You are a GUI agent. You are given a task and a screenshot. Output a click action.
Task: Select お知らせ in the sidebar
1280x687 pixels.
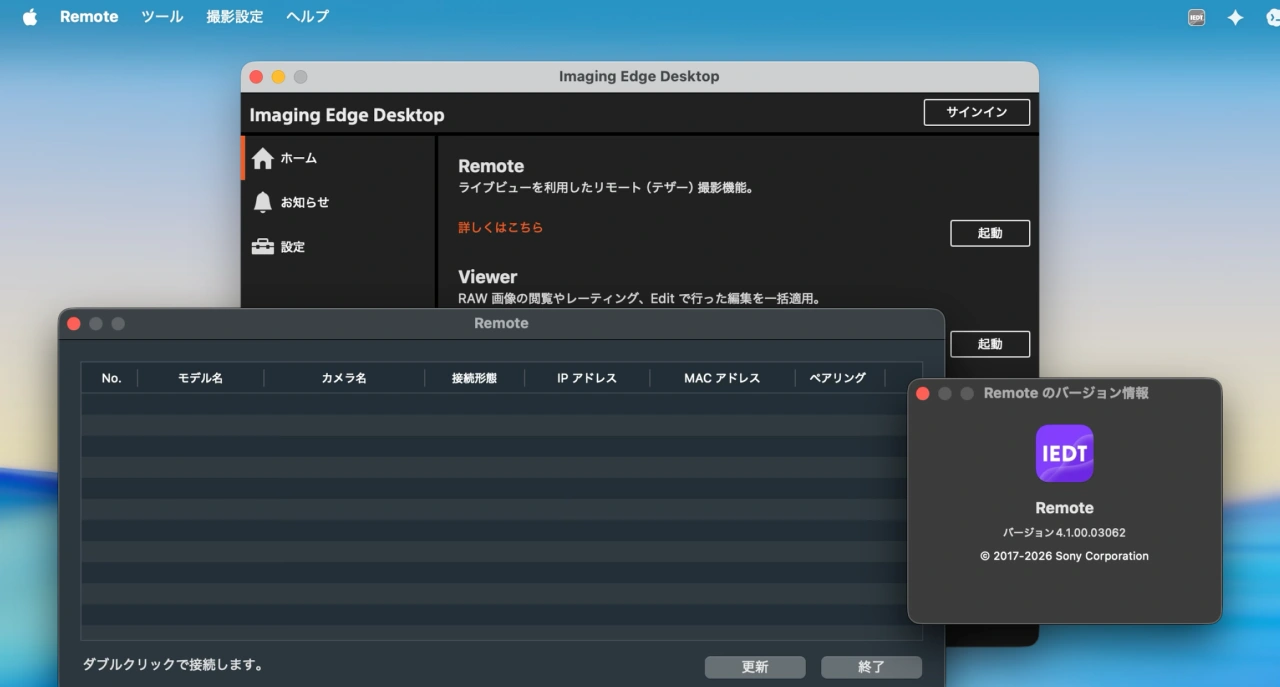(x=339, y=202)
